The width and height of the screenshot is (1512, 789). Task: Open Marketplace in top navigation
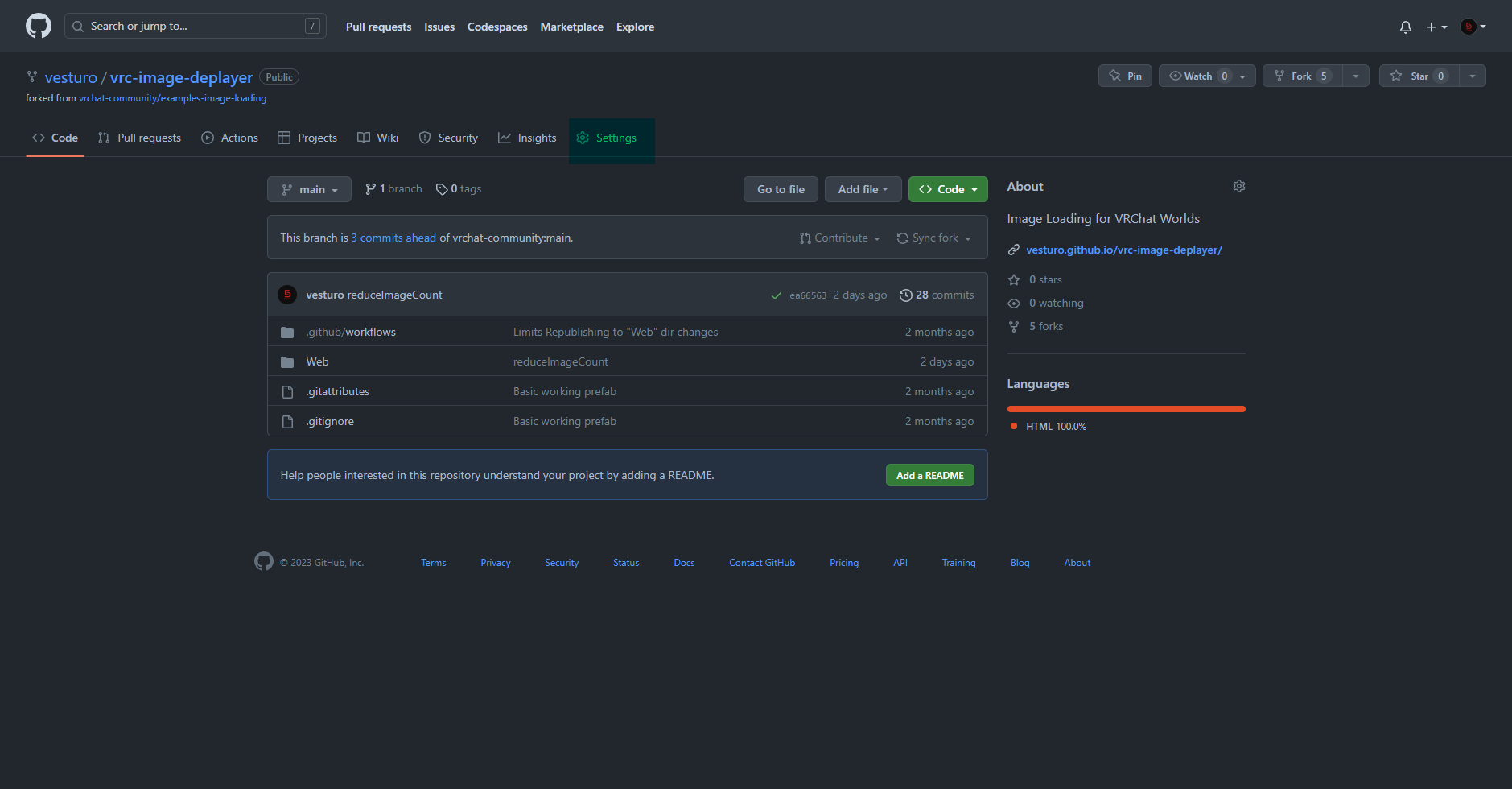point(572,27)
